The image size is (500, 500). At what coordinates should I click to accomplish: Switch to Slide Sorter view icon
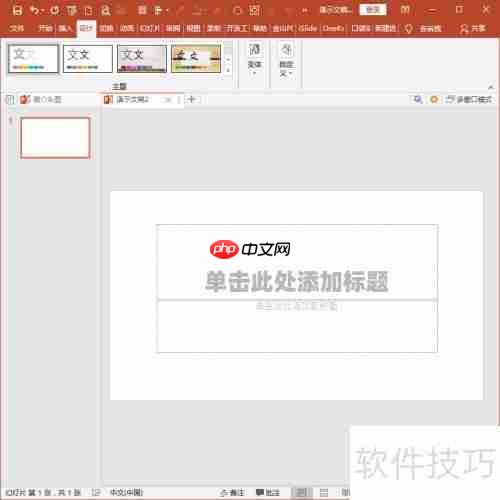[x=324, y=492]
